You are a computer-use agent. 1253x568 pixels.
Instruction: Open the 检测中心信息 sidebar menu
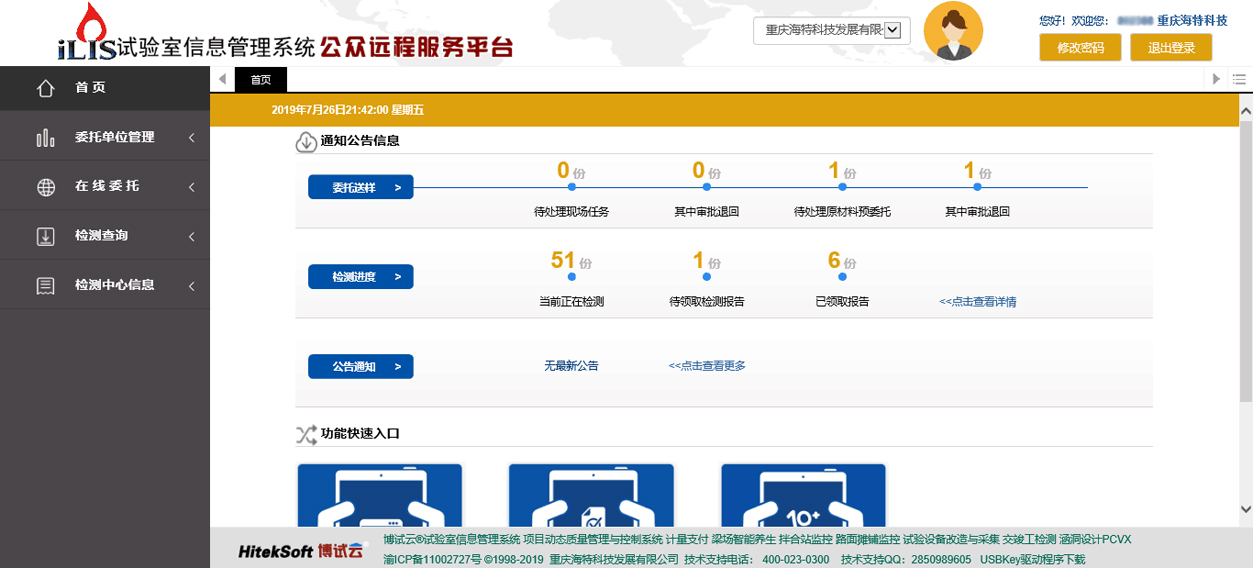(114, 285)
